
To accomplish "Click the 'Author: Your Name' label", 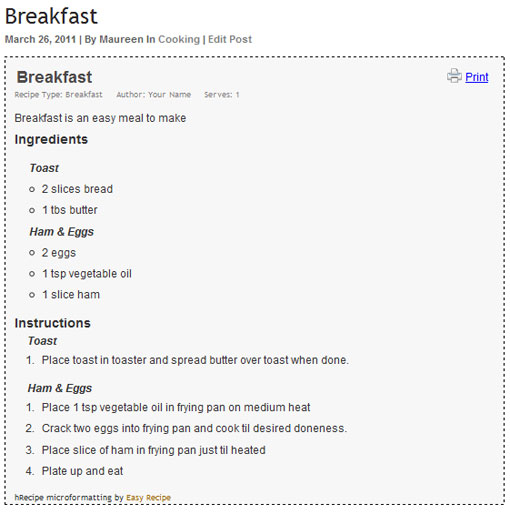I will click(153, 95).
